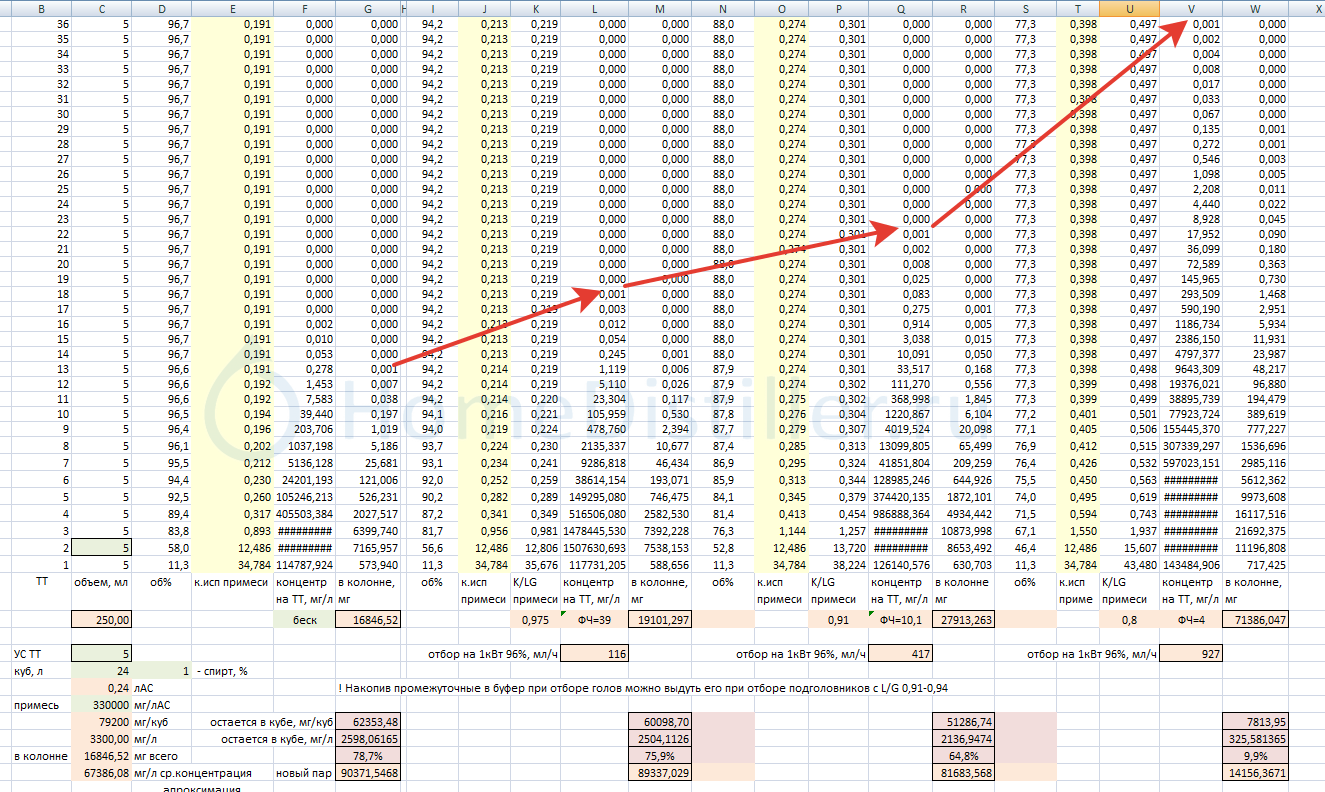Select the cell with value 0,975
This screenshot has height=792, width=1325.
coord(535,620)
